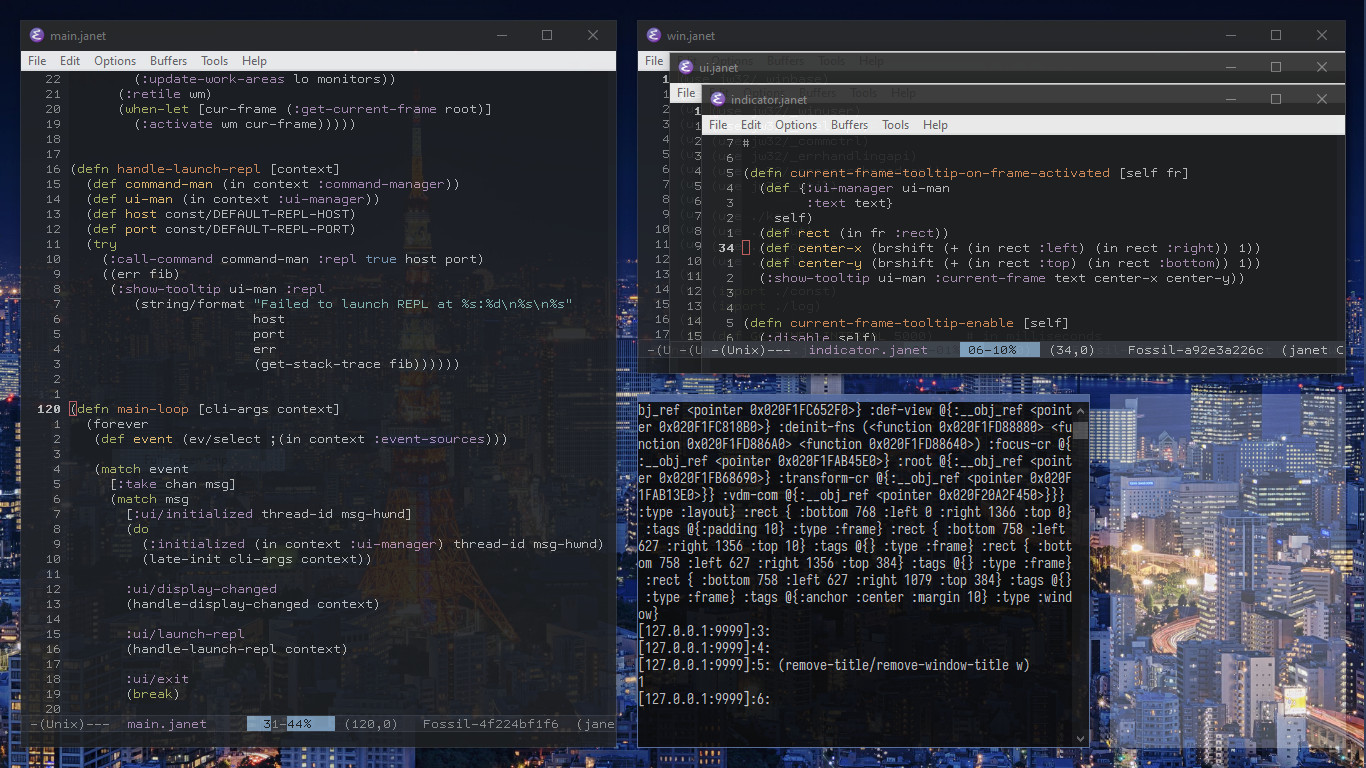
Task: Click the Emacs icon in ui.janet title bar
Action: point(686,67)
